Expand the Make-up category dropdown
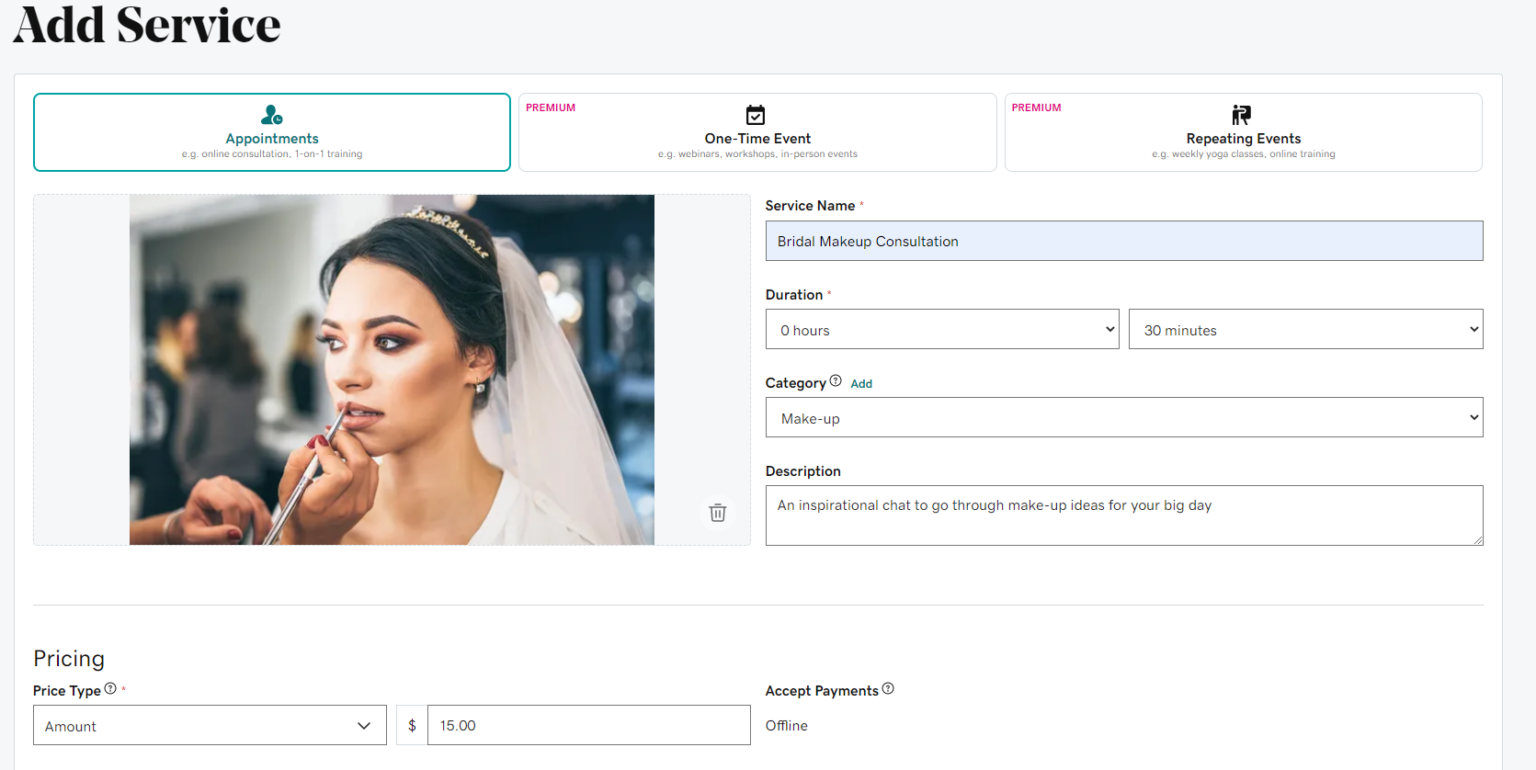The height and width of the screenshot is (770, 1536). [x=1123, y=418]
